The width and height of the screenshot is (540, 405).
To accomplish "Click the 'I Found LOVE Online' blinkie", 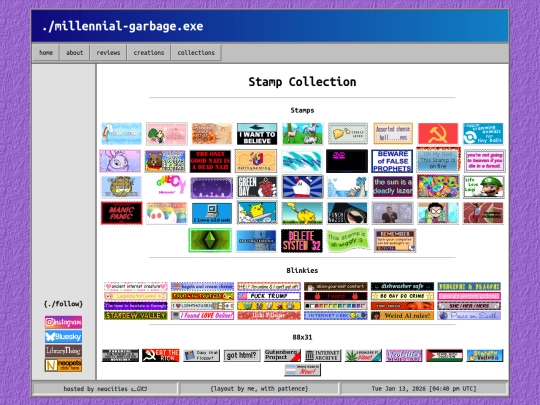I will (x=202, y=315).
